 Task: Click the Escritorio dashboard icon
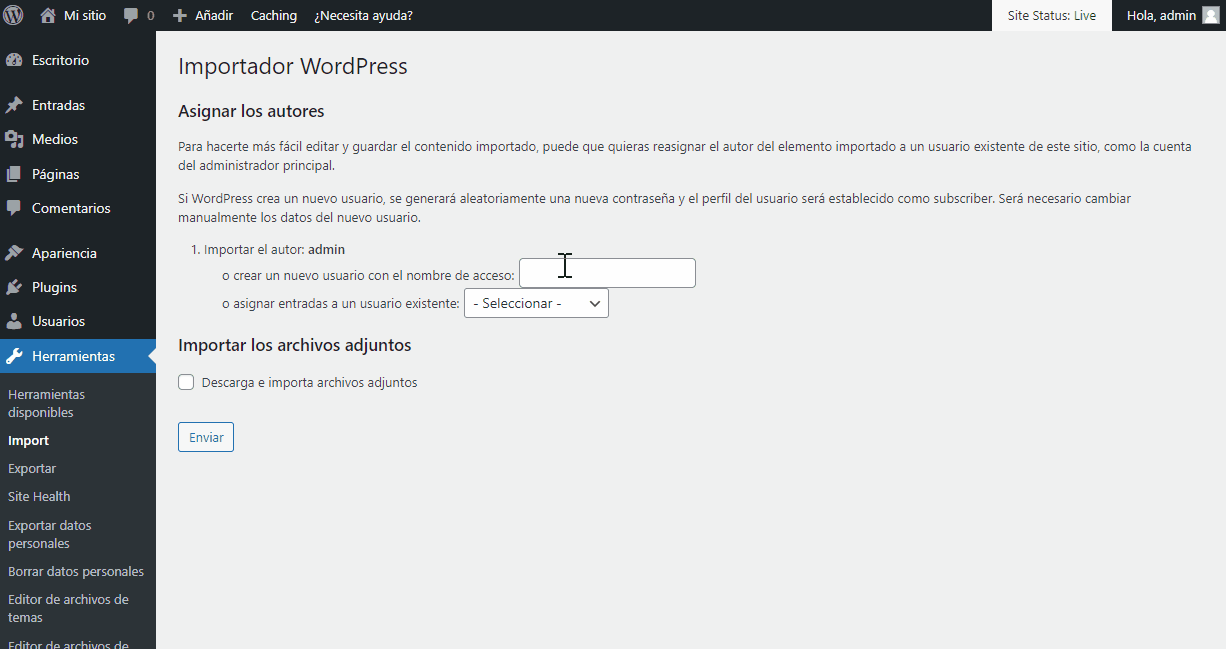(14, 60)
